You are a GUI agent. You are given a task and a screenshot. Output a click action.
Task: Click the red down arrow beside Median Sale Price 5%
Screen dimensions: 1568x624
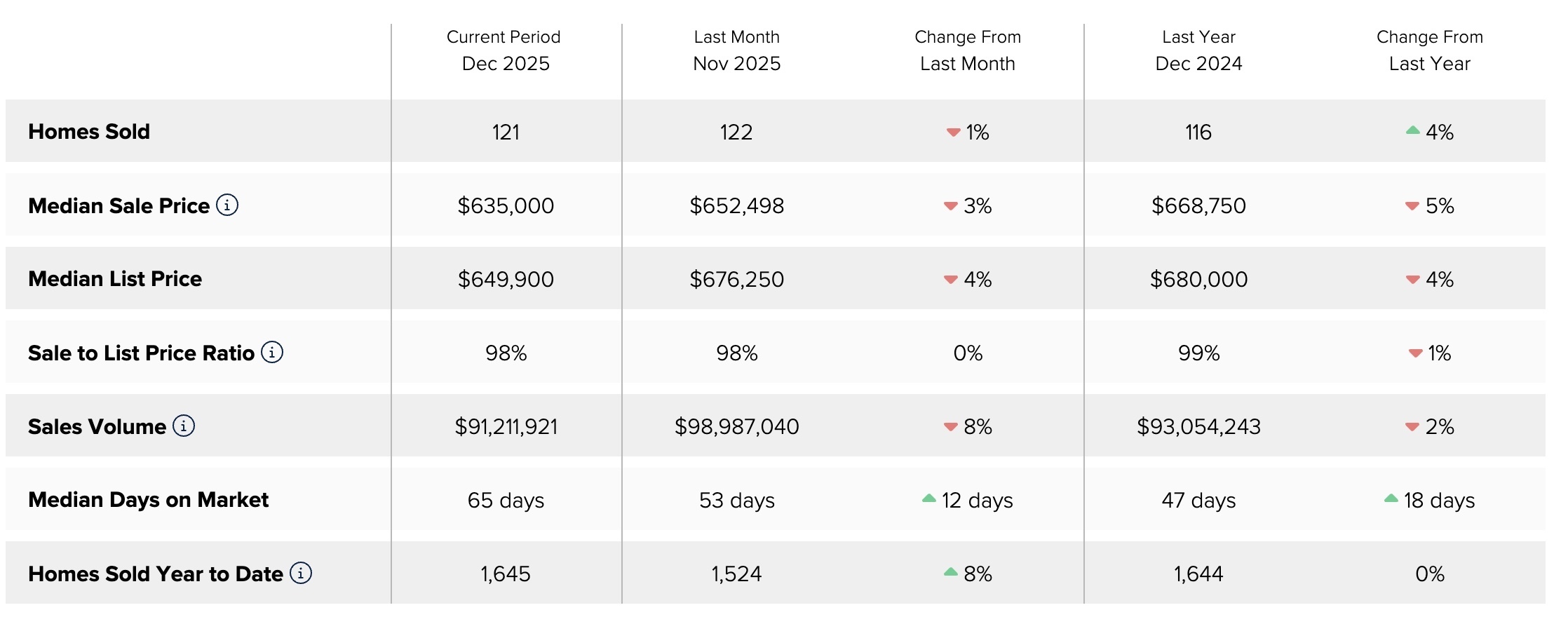tap(1412, 205)
